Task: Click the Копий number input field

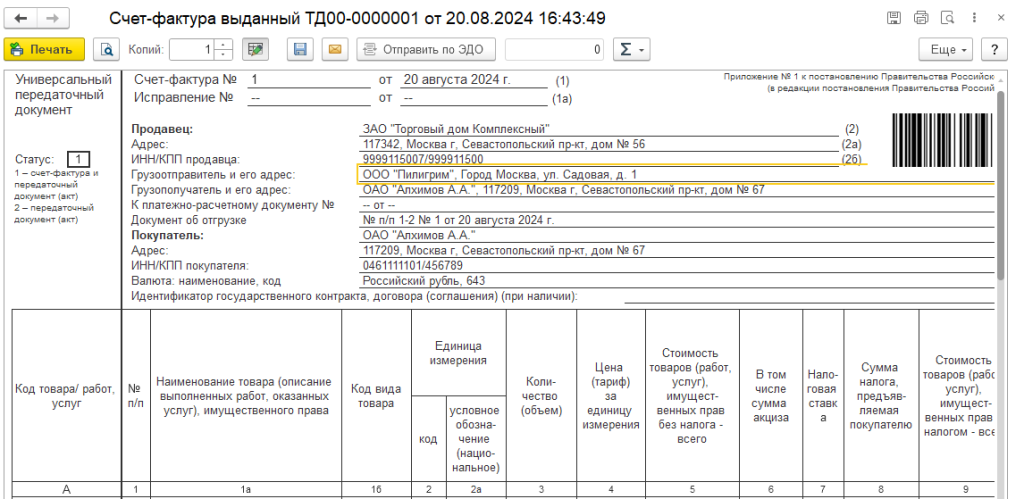Action: point(192,49)
